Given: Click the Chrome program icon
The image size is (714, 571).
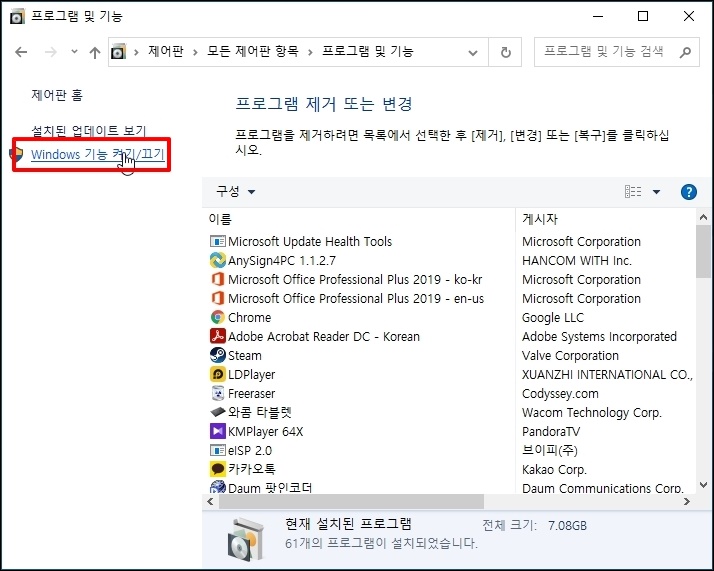Looking at the screenshot, I should coord(218,317).
